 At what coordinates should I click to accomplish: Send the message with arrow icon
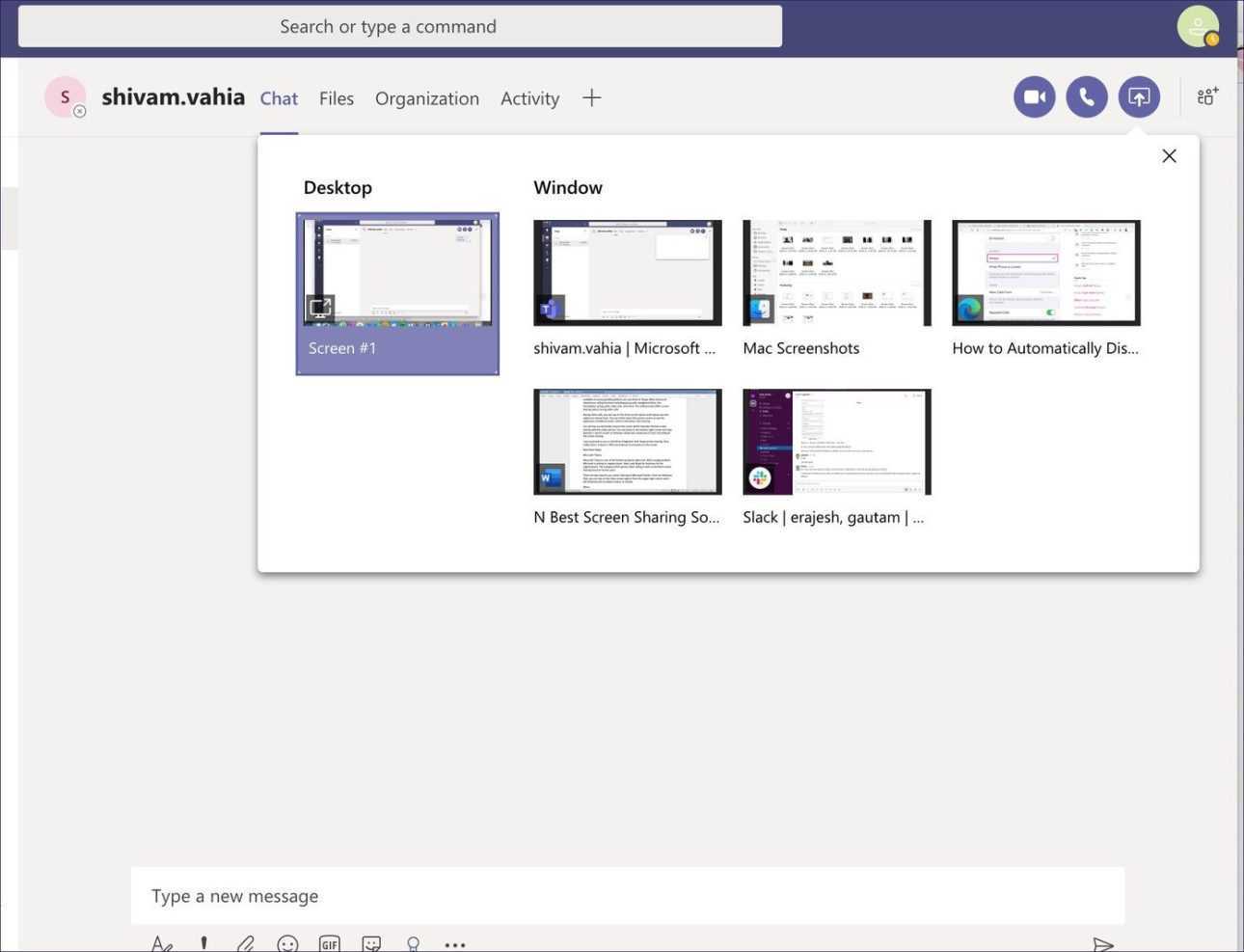[1102, 943]
